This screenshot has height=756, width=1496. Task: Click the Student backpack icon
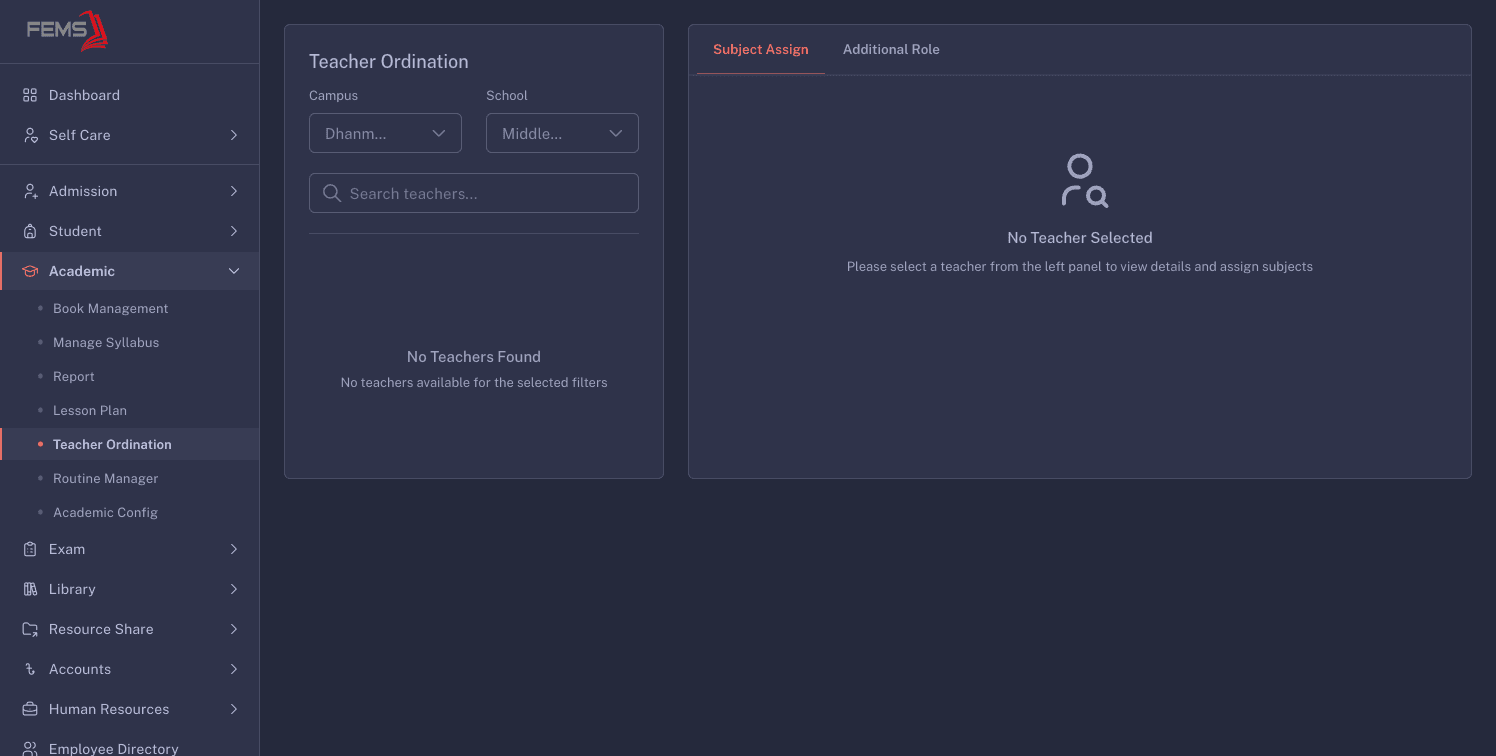point(30,231)
